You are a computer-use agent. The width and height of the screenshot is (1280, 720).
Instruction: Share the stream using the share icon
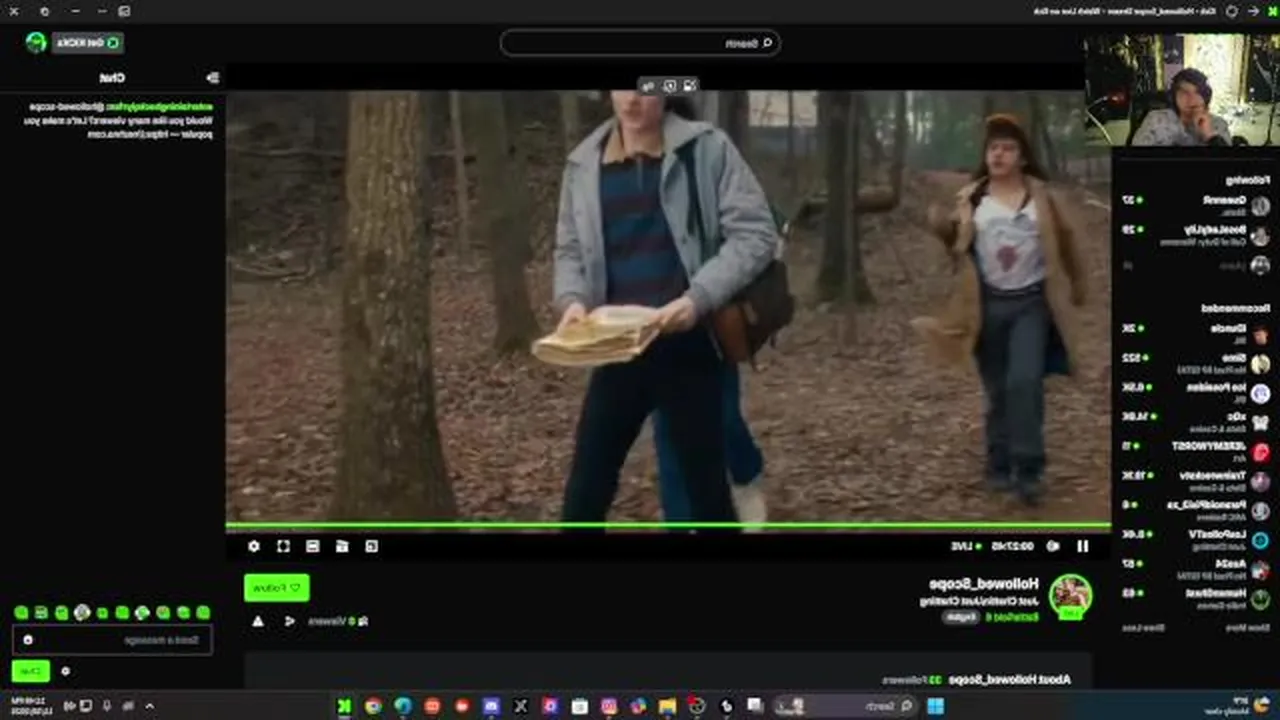pos(290,621)
